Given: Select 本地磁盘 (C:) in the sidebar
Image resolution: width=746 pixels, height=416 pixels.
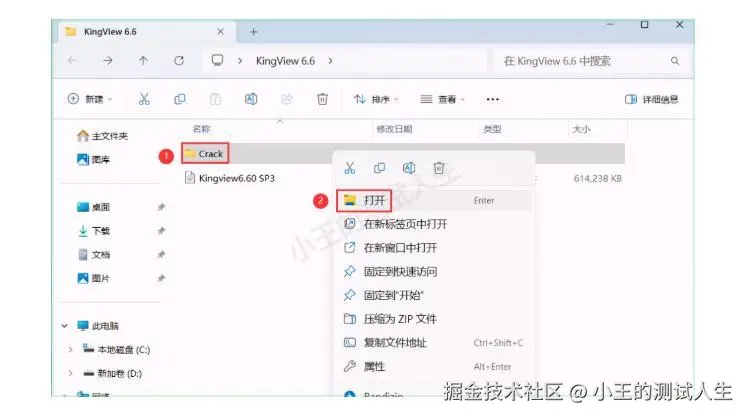Looking at the screenshot, I should (x=117, y=350).
